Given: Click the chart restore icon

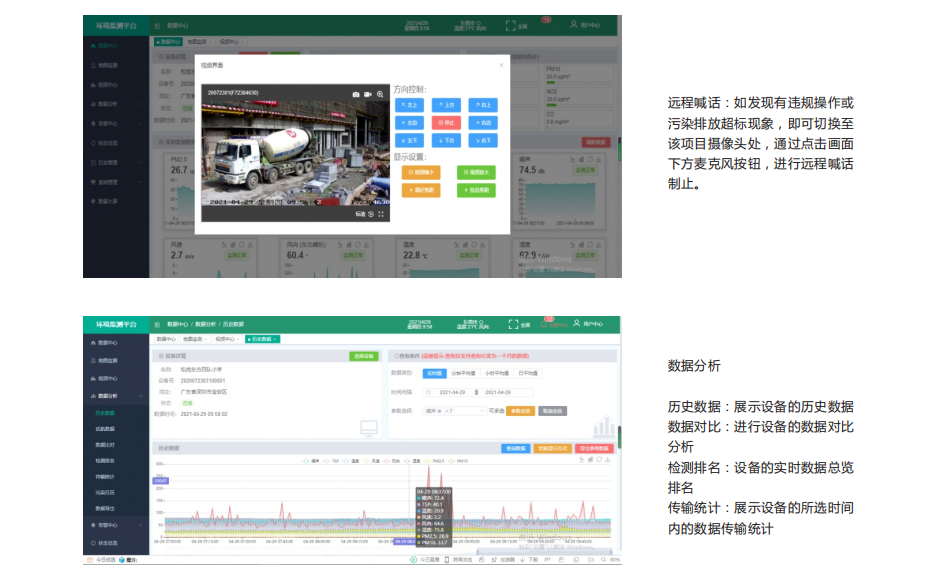Looking at the screenshot, I should pyautogui.click(x=599, y=460).
